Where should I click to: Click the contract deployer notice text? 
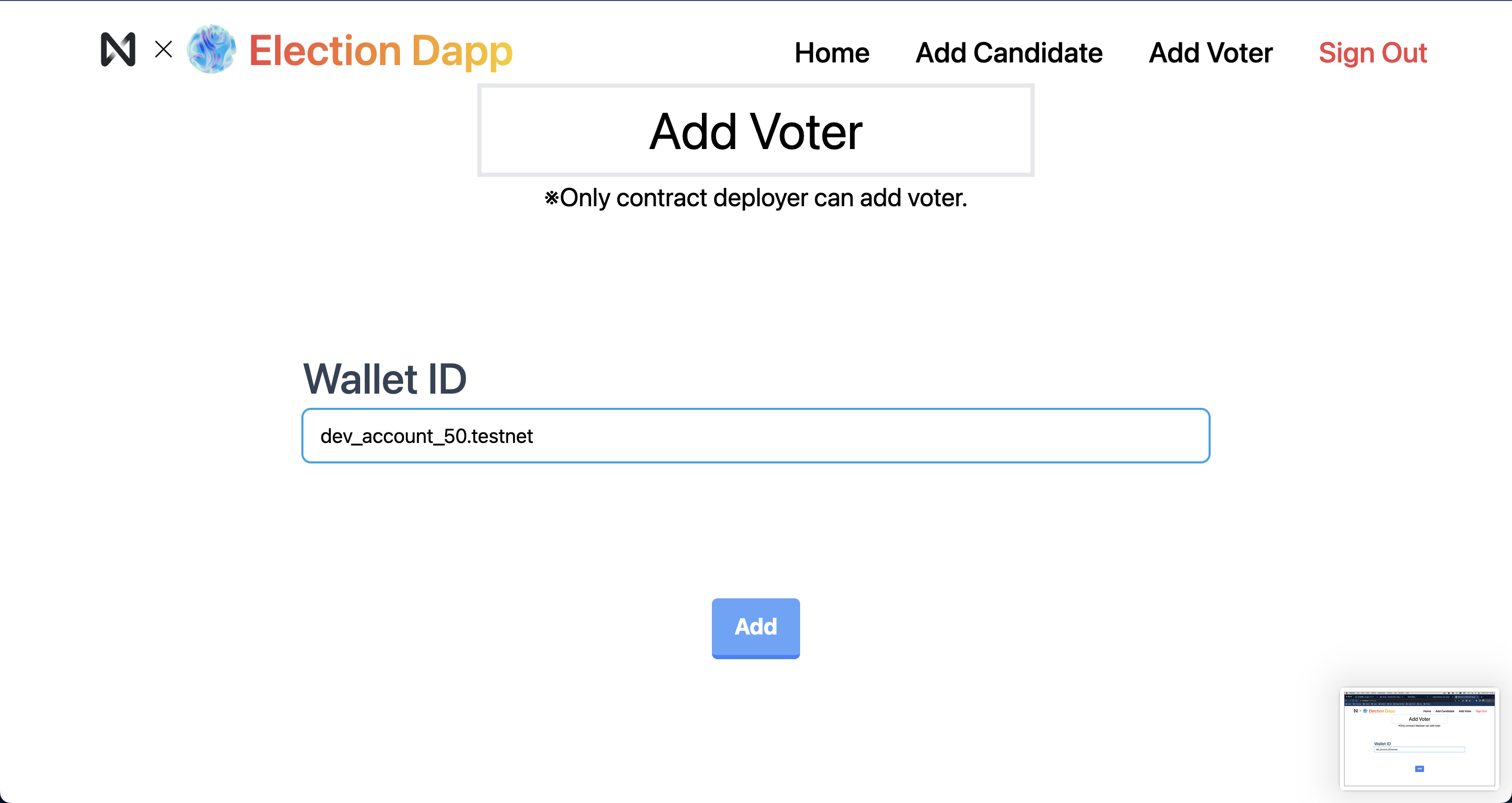click(x=755, y=198)
